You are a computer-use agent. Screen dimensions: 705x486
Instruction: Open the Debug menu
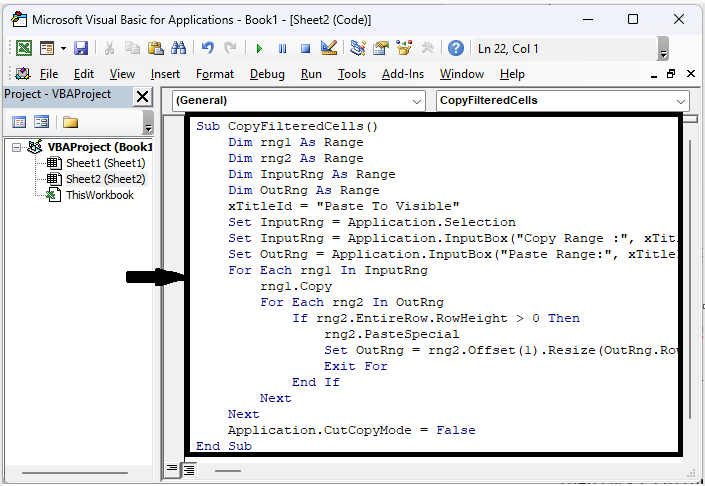click(267, 74)
